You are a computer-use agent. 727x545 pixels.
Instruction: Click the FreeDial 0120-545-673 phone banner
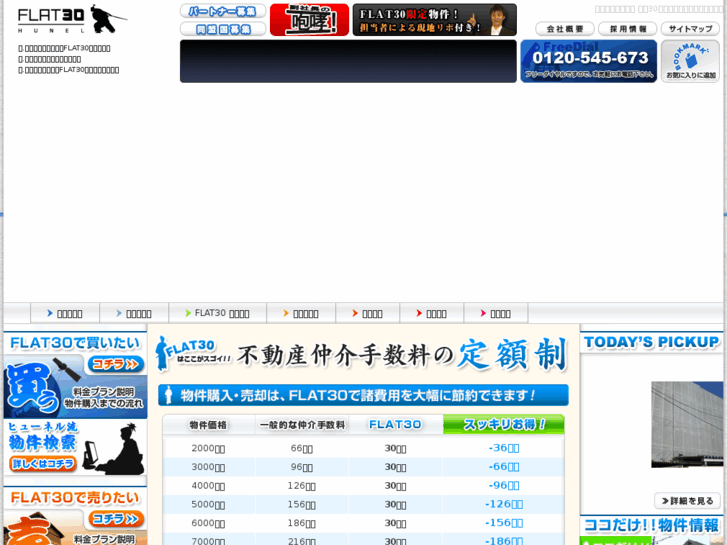pyautogui.click(x=589, y=61)
